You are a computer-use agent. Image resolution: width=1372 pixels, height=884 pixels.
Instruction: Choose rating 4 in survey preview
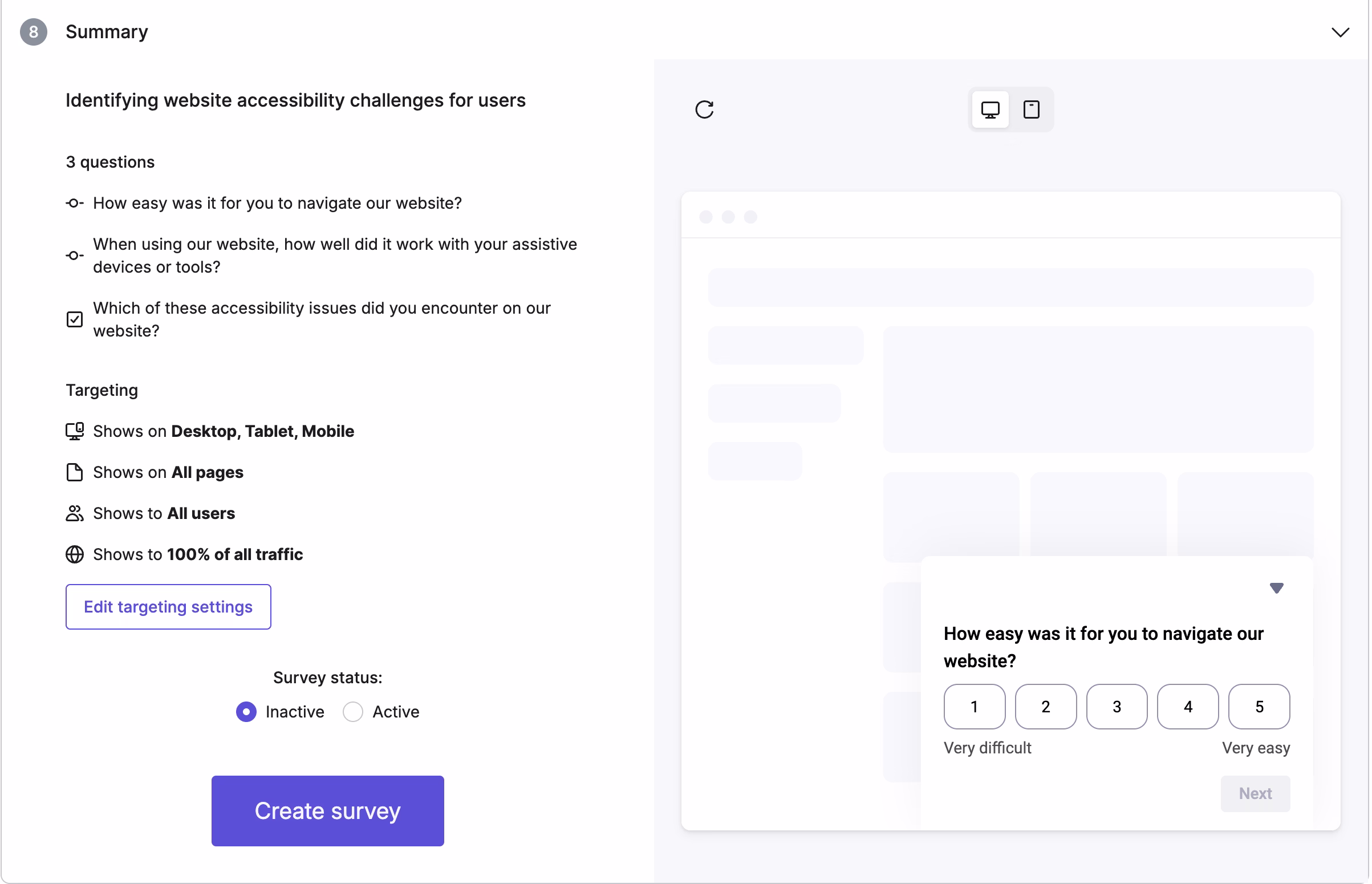pos(1188,707)
